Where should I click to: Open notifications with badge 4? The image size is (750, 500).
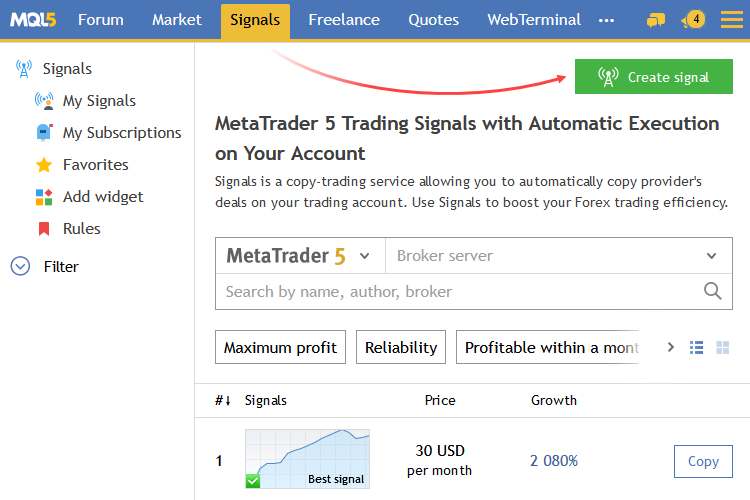[x=693, y=20]
